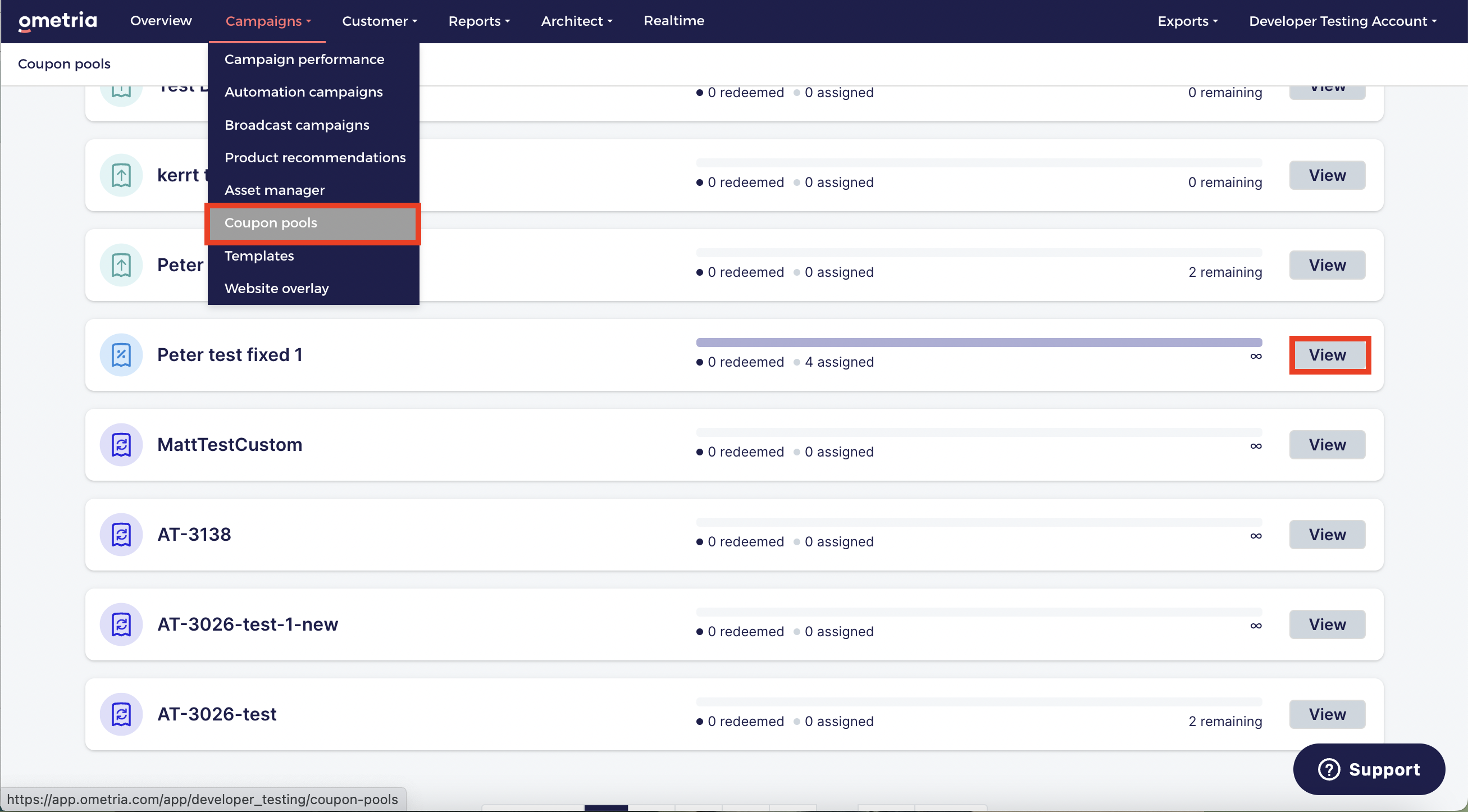Expand the Customer menu
Image resolution: width=1468 pixels, height=812 pixels.
(x=380, y=21)
